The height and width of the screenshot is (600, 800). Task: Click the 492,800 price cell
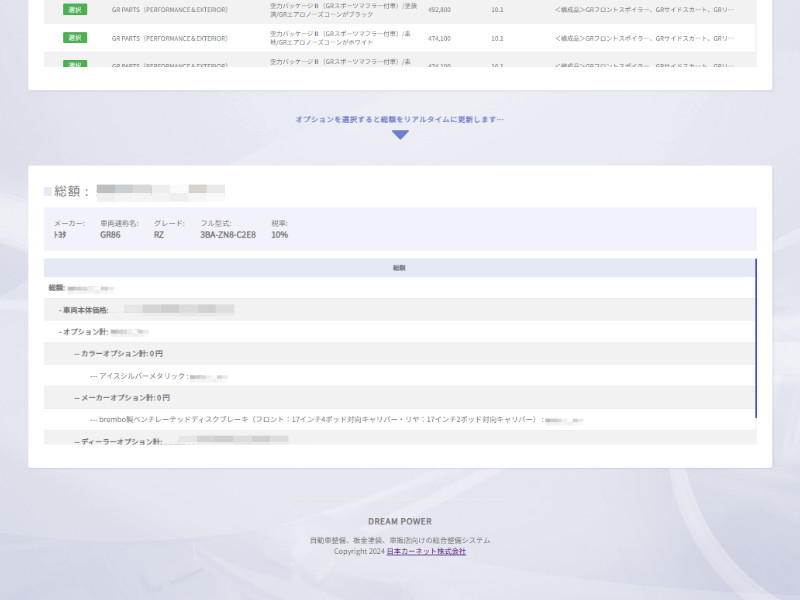click(439, 10)
